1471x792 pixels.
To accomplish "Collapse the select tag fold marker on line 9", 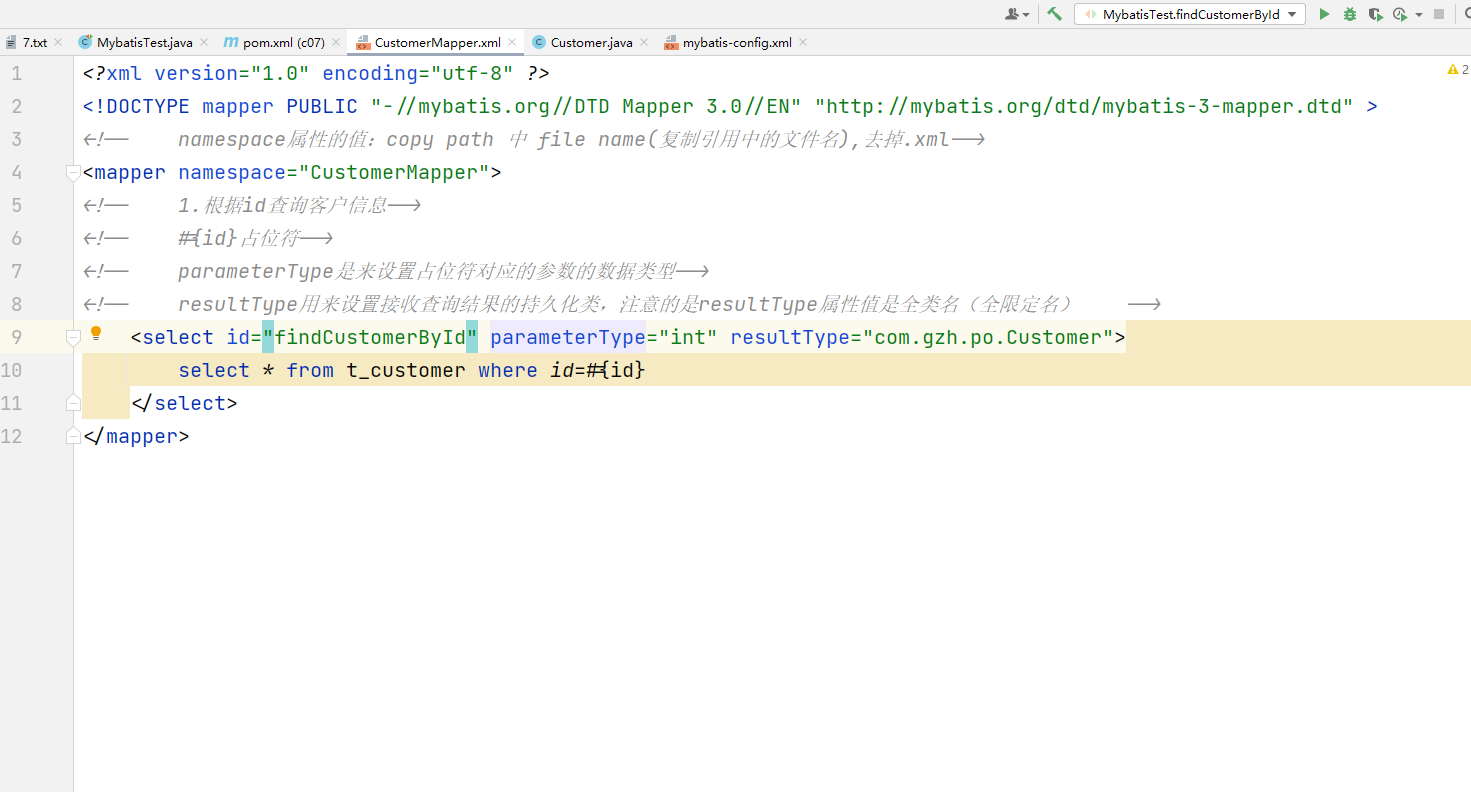I will (72, 338).
